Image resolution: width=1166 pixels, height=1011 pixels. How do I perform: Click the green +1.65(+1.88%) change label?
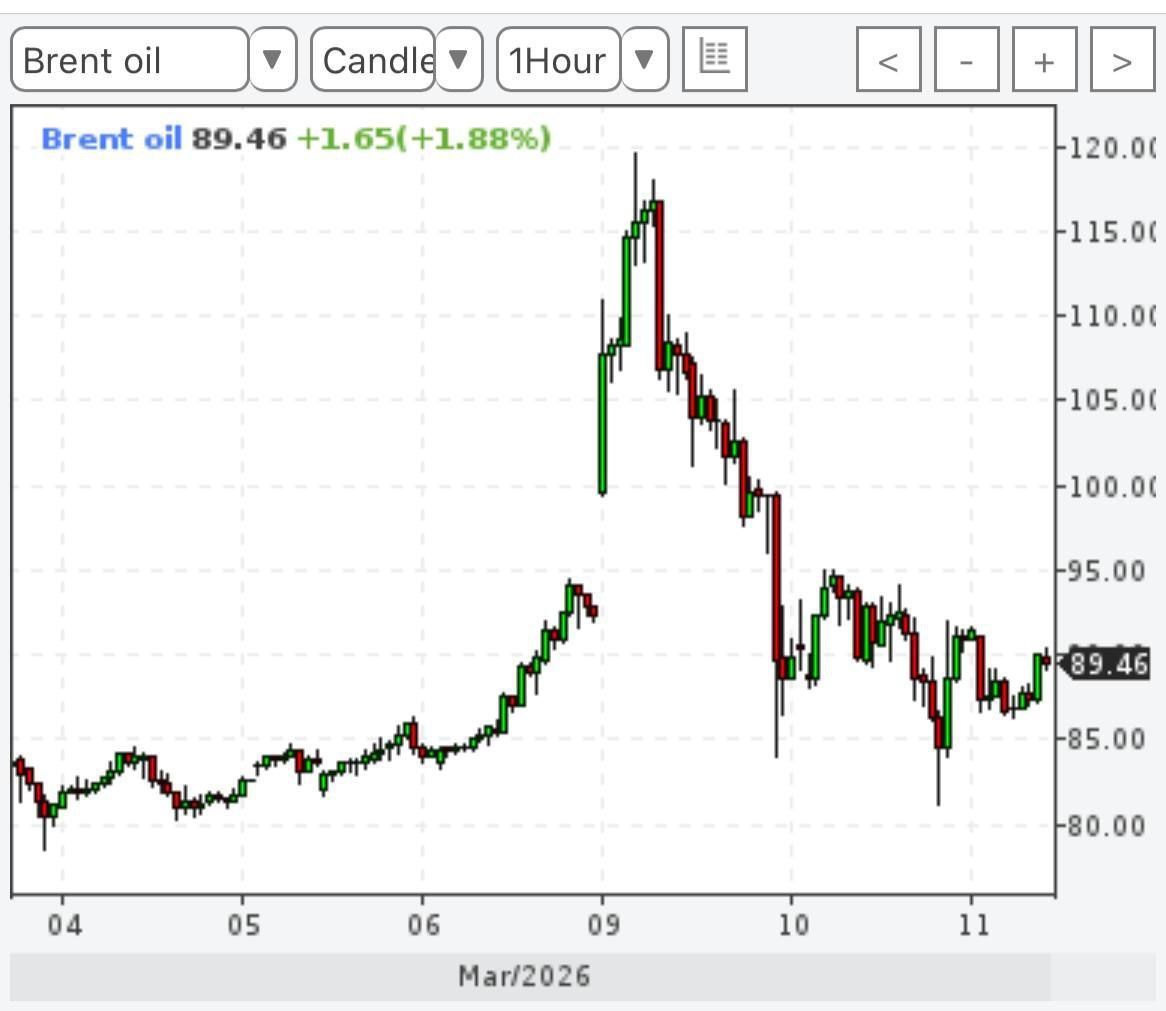[424, 139]
